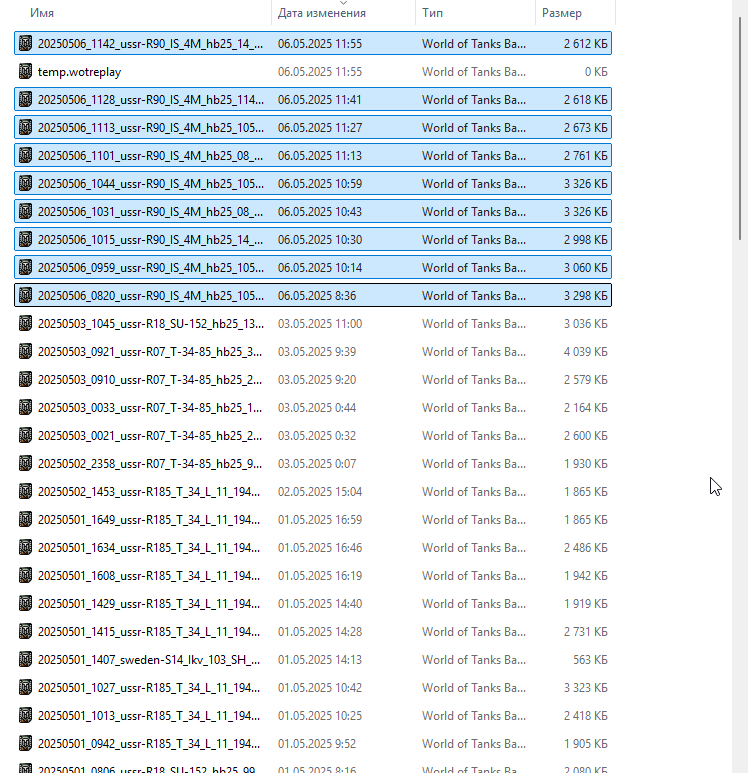Click icon of the sweden-S14_Ikv_103 replay
This screenshot has height=773, width=748.
point(25,659)
